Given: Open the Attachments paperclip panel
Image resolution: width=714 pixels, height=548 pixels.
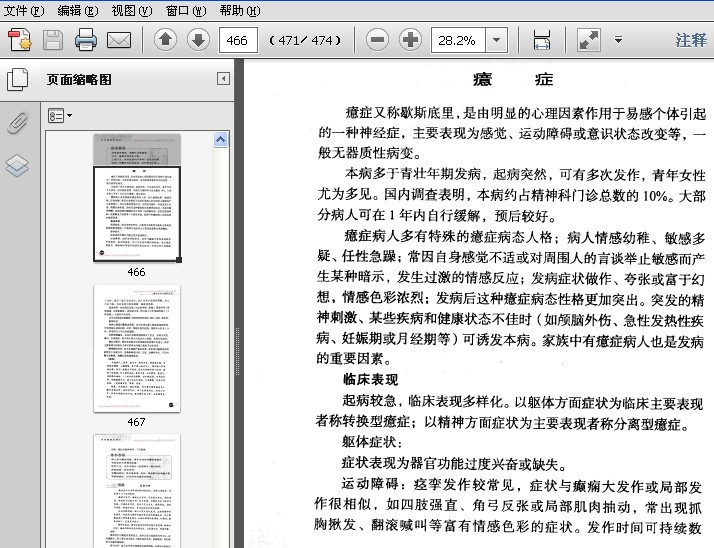Looking at the screenshot, I should pos(18,123).
